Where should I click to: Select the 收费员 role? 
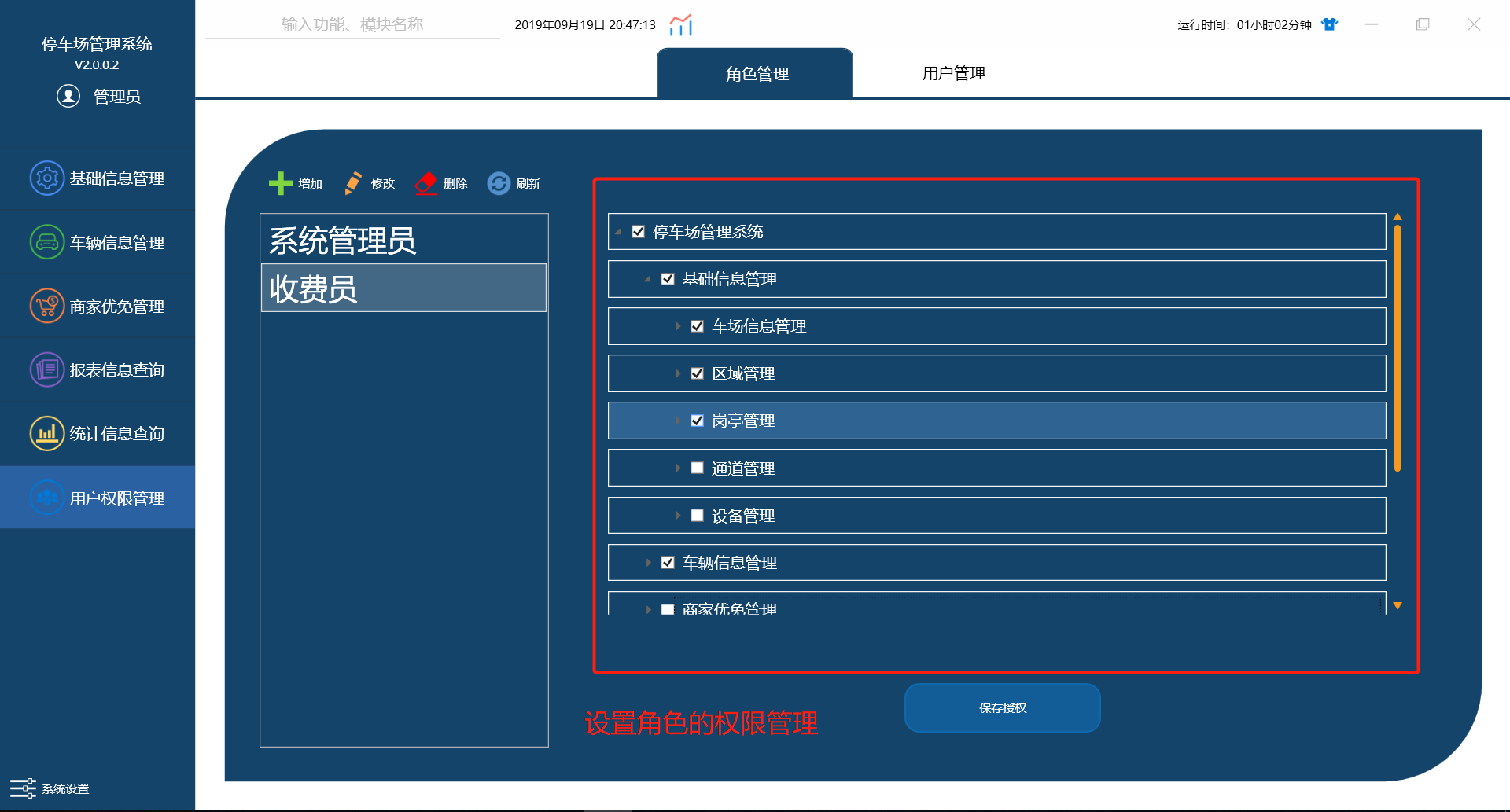[403, 288]
